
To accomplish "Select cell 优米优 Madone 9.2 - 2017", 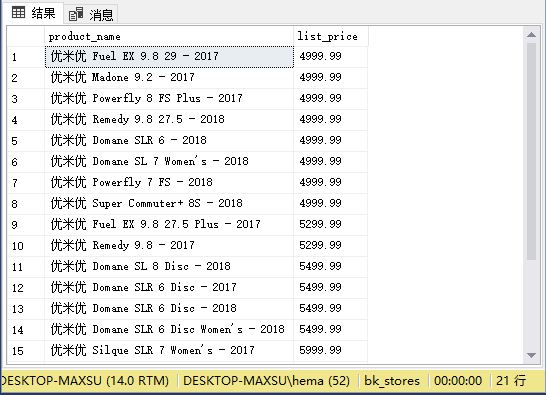I will (169, 78).
